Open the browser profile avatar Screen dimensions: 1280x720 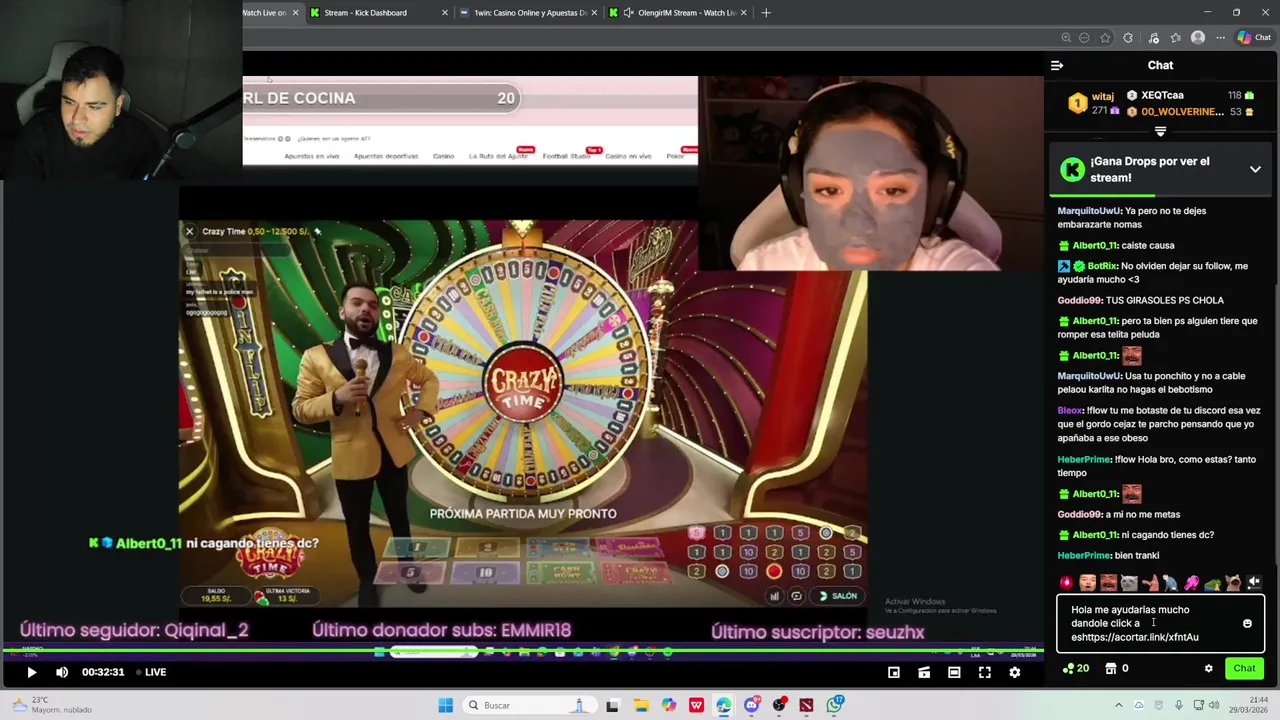1198,38
